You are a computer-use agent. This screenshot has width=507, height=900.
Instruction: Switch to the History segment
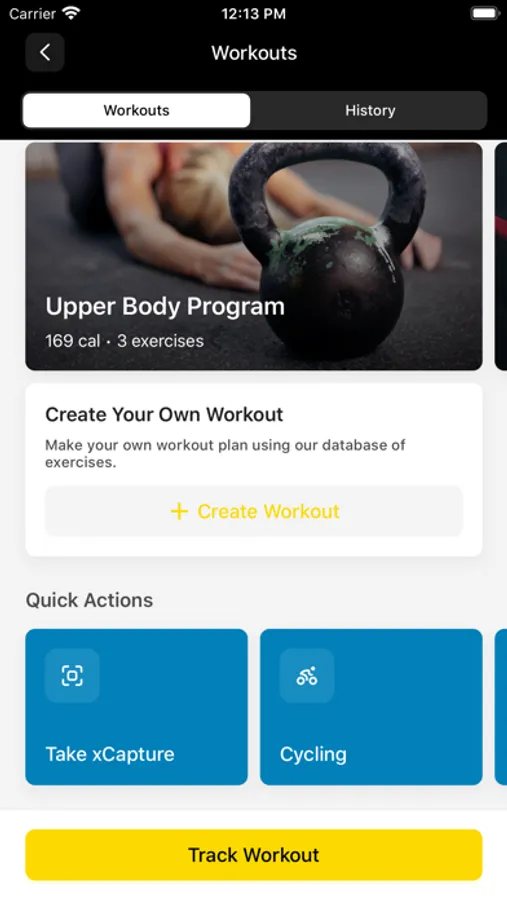coord(370,110)
